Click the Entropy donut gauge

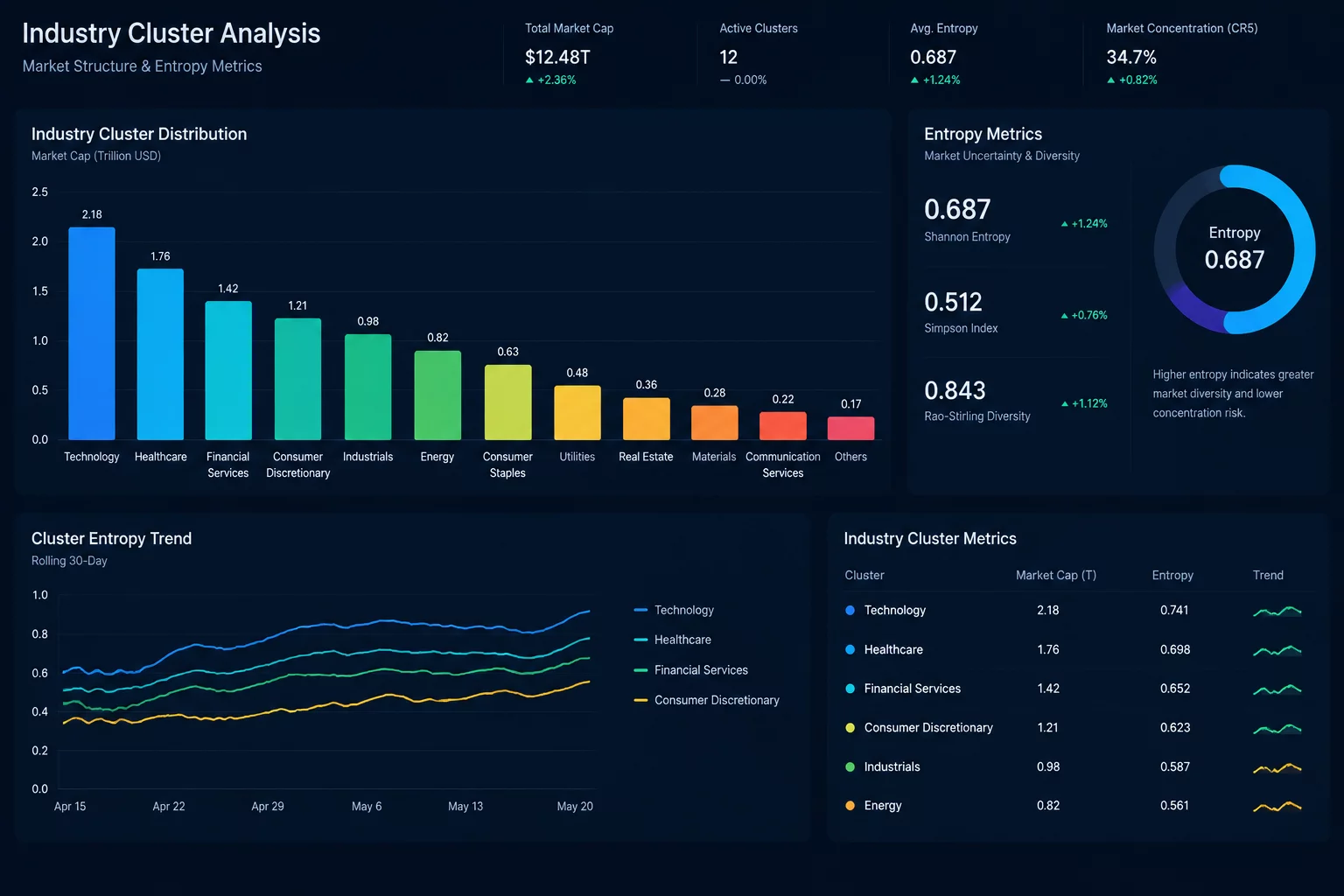[x=1235, y=249]
